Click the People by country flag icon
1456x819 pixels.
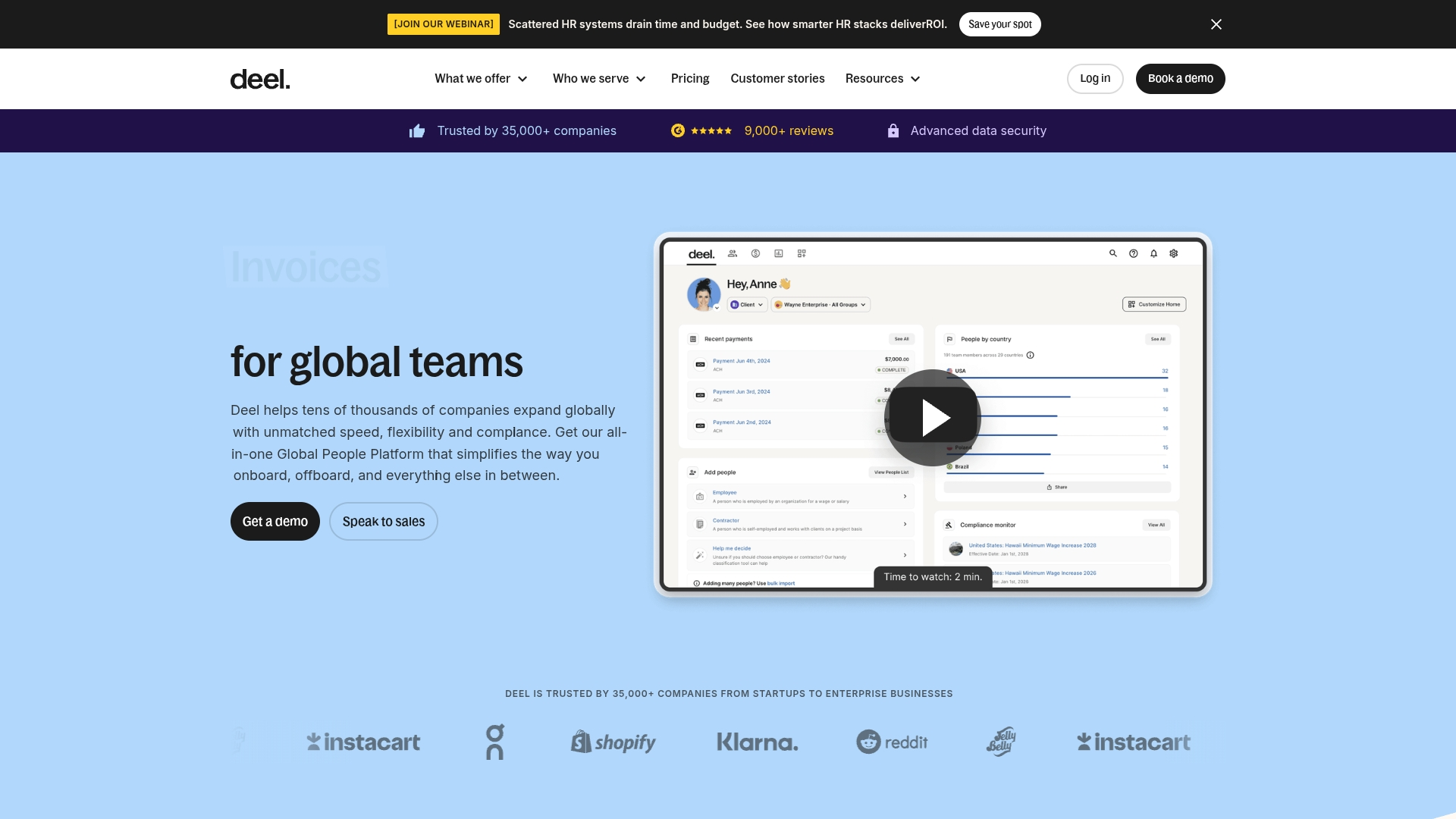click(949, 339)
